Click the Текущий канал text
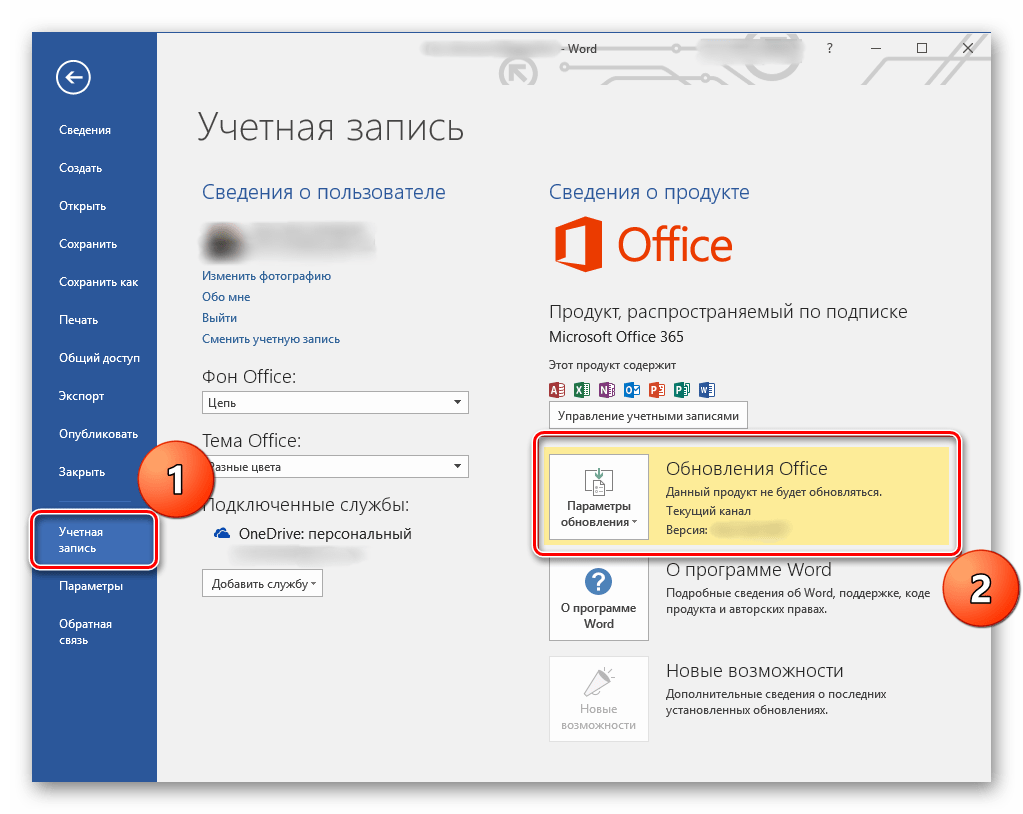 [x=708, y=511]
